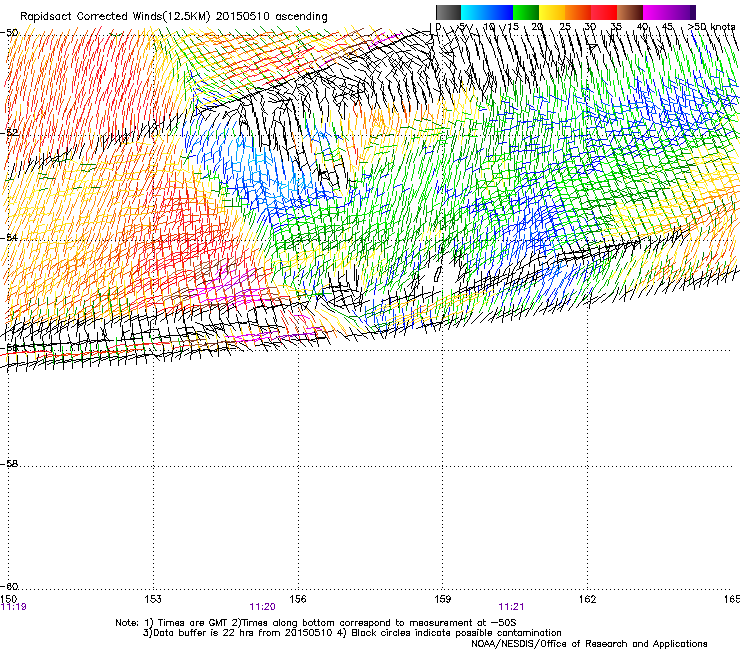Click the purple '11:19' time stamp
The width and height of the screenshot is (740, 650).
(x=14, y=607)
